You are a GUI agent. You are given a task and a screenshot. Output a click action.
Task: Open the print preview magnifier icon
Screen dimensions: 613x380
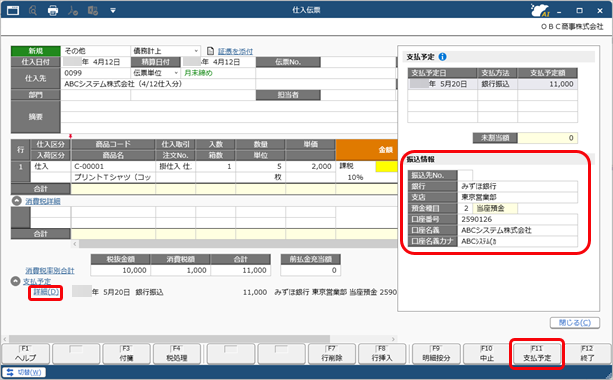(33, 10)
